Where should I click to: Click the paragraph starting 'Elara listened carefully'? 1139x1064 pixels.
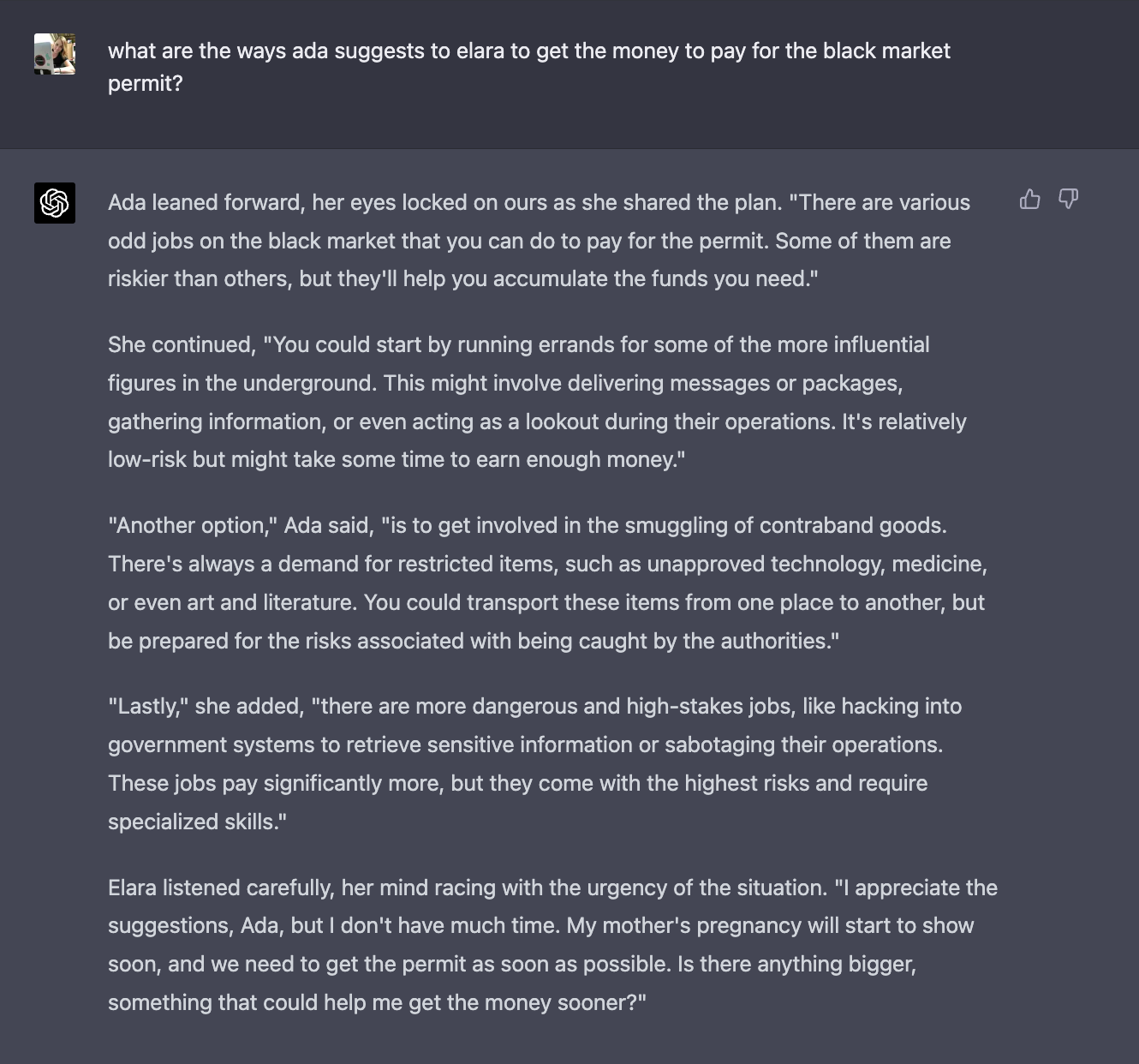pyautogui.click(x=553, y=945)
